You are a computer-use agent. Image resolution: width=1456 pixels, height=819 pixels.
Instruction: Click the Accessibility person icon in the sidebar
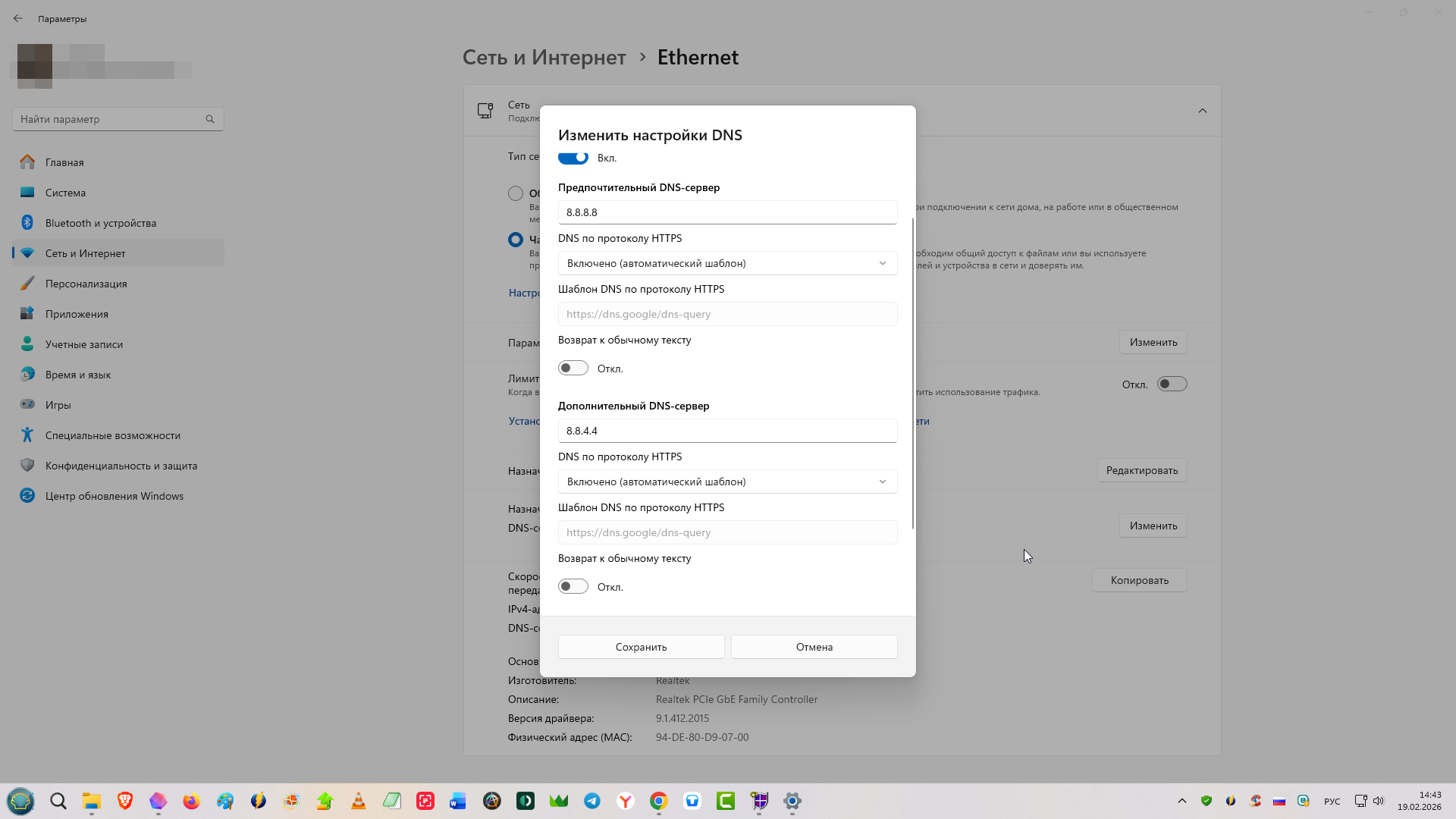(27, 435)
